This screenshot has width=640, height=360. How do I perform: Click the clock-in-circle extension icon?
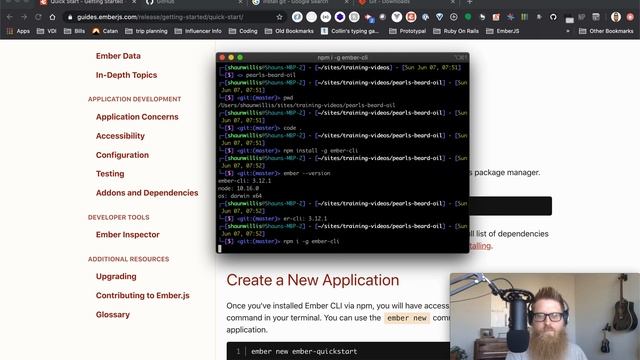[453, 17]
